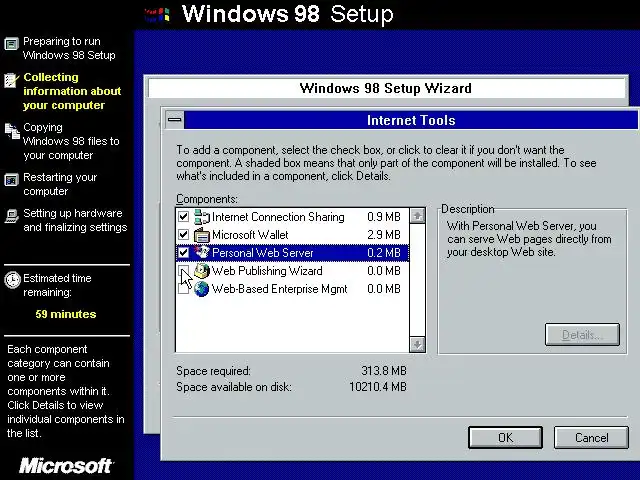The width and height of the screenshot is (640, 480).
Task: Click the 0.2 MB size value
Action: (384, 253)
